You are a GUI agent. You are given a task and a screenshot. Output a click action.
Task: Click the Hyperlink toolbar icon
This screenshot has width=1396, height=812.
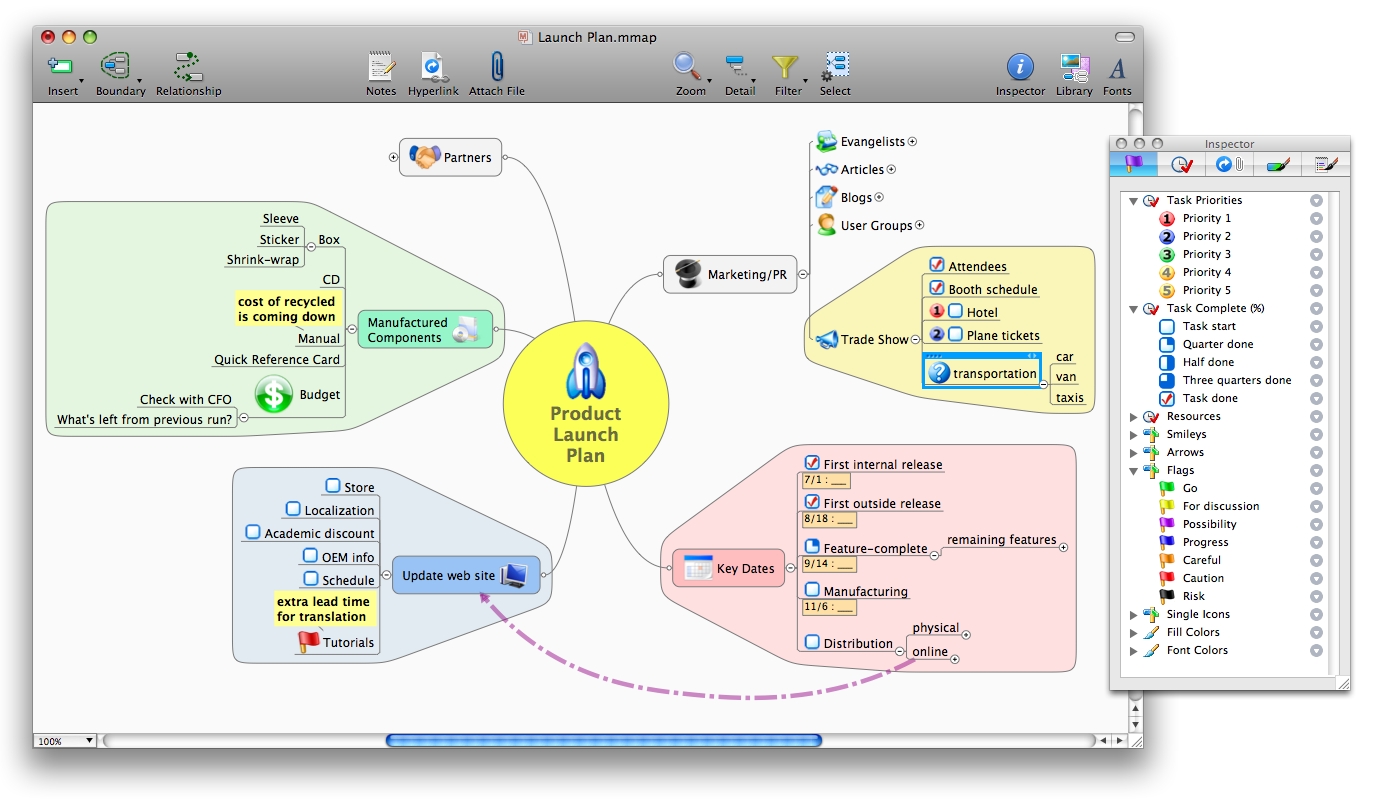[x=433, y=68]
